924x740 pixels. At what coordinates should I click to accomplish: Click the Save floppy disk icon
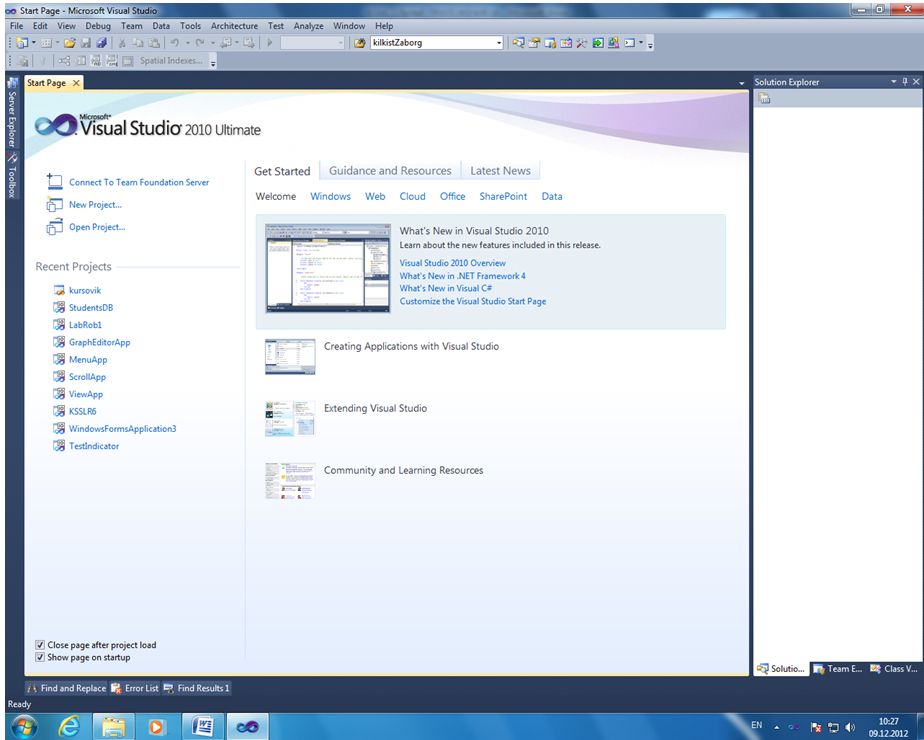coord(86,42)
